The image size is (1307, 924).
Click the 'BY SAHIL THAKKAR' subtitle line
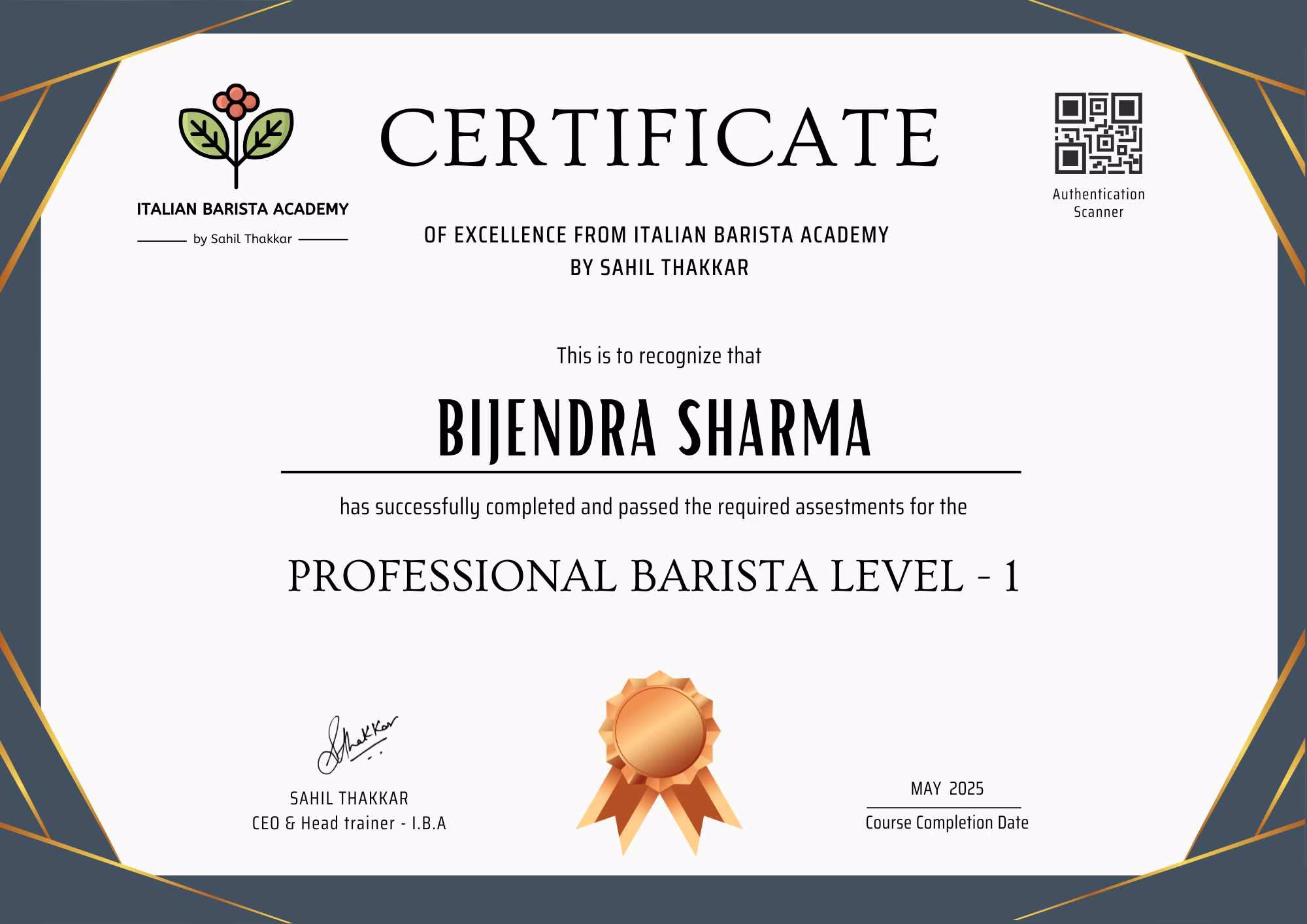(659, 268)
